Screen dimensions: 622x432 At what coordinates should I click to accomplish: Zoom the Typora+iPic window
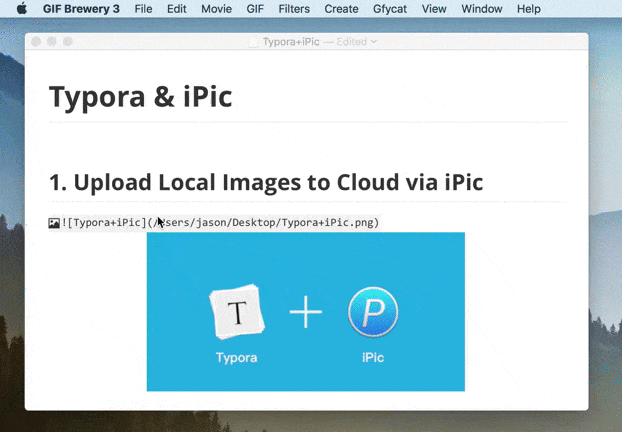68,41
